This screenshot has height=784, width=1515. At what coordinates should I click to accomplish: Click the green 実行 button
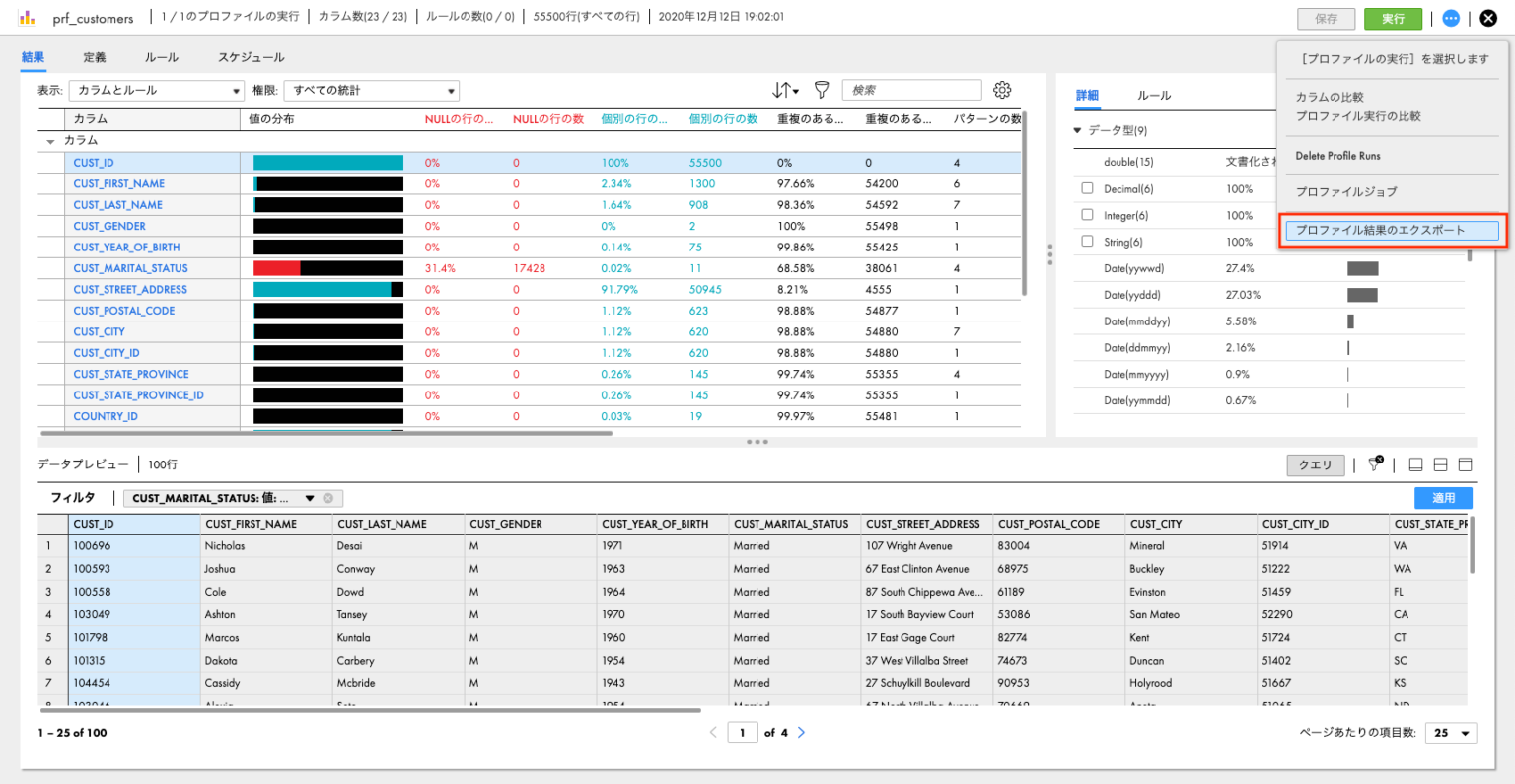[x=1393, y=18]
